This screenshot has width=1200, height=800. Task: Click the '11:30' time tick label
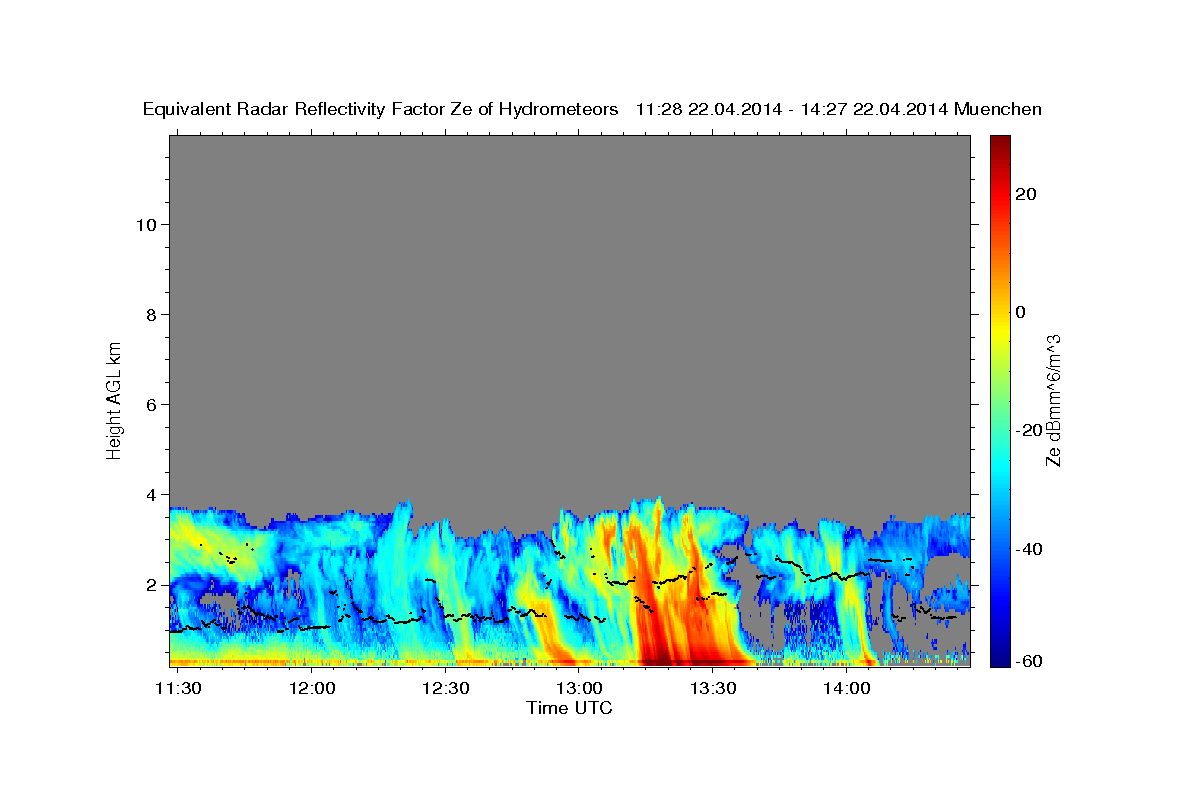(x=179, y=688)
